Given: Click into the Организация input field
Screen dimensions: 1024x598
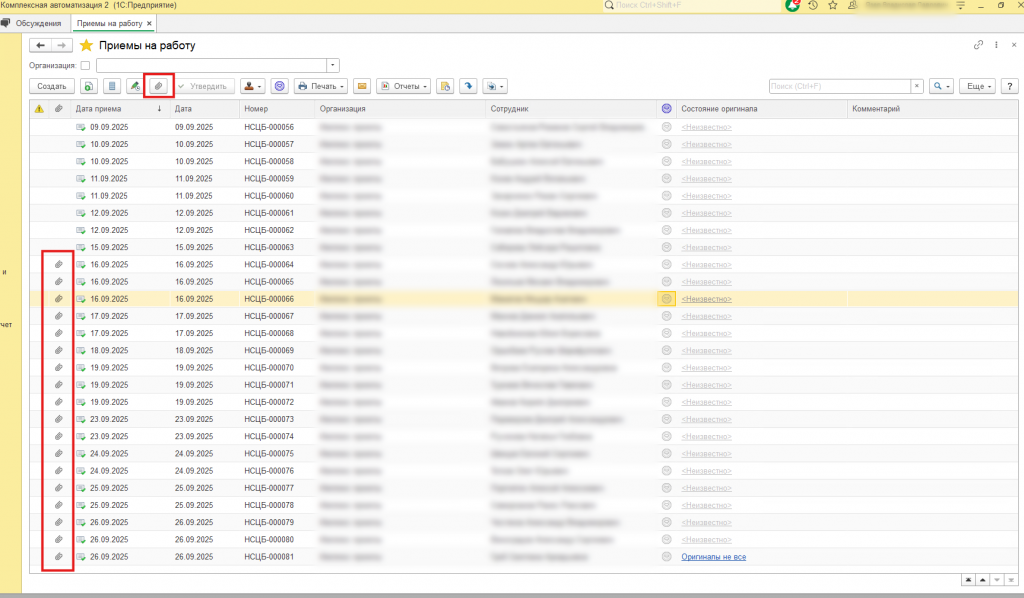Looking at the screenshot, I should (x=212, y=65).
